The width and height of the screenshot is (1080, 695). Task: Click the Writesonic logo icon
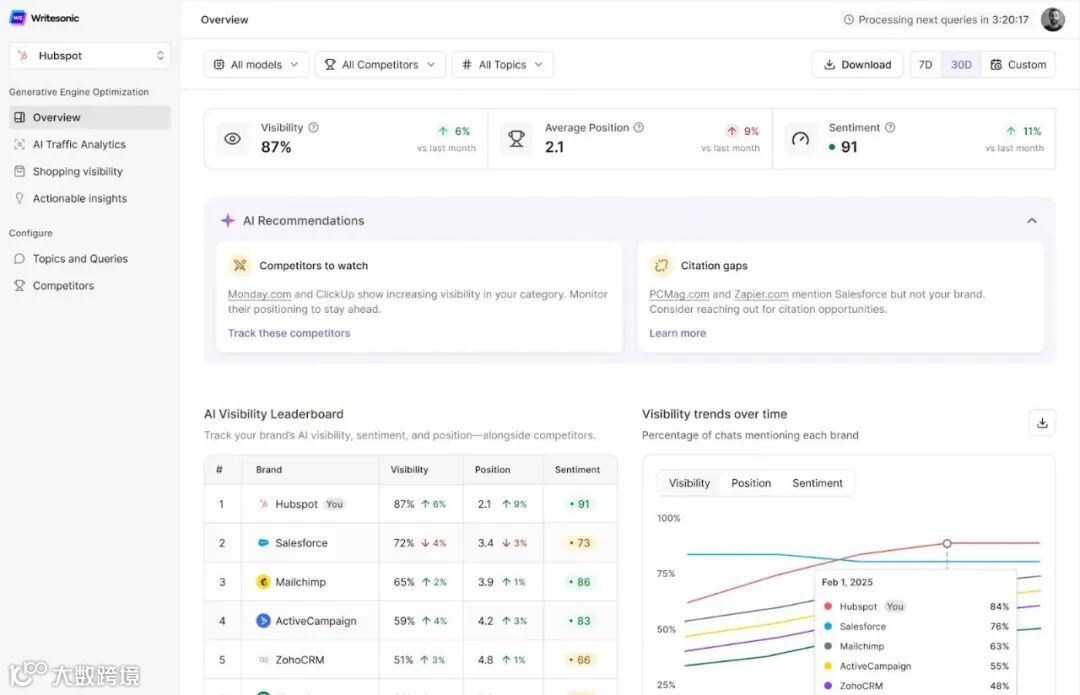17,18
